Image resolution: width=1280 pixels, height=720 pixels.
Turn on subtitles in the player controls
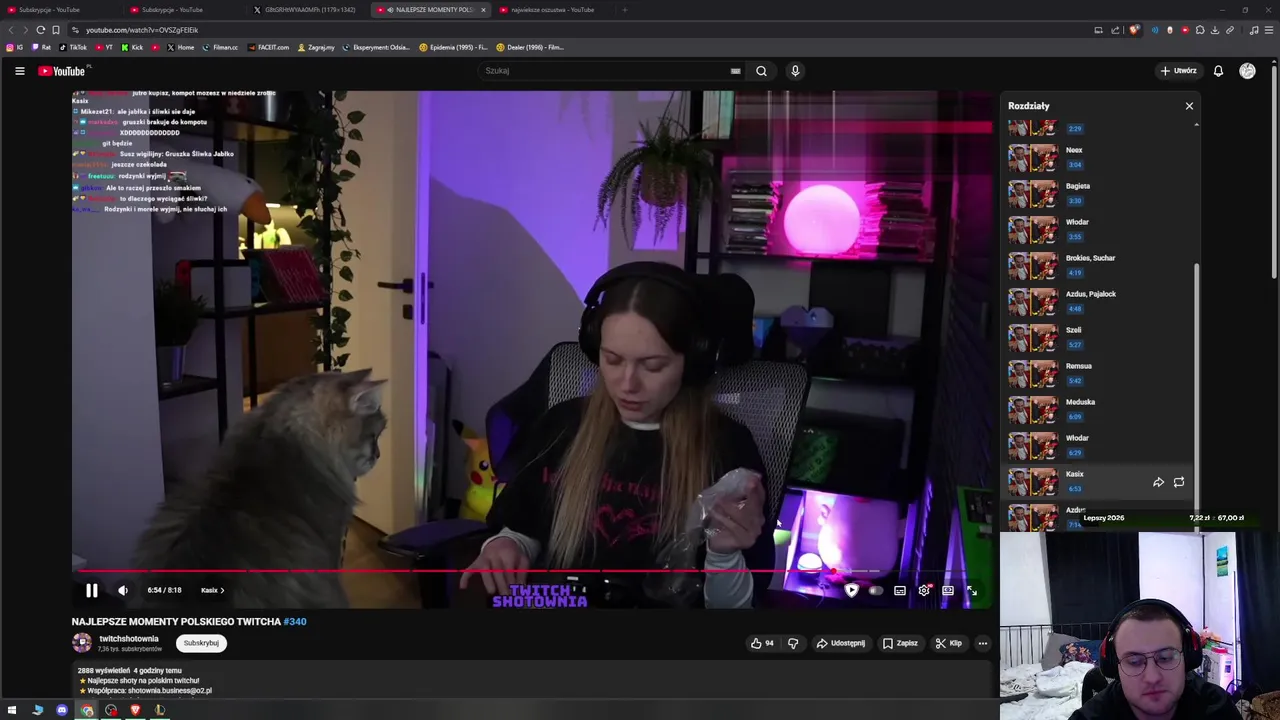click(900, 590)
